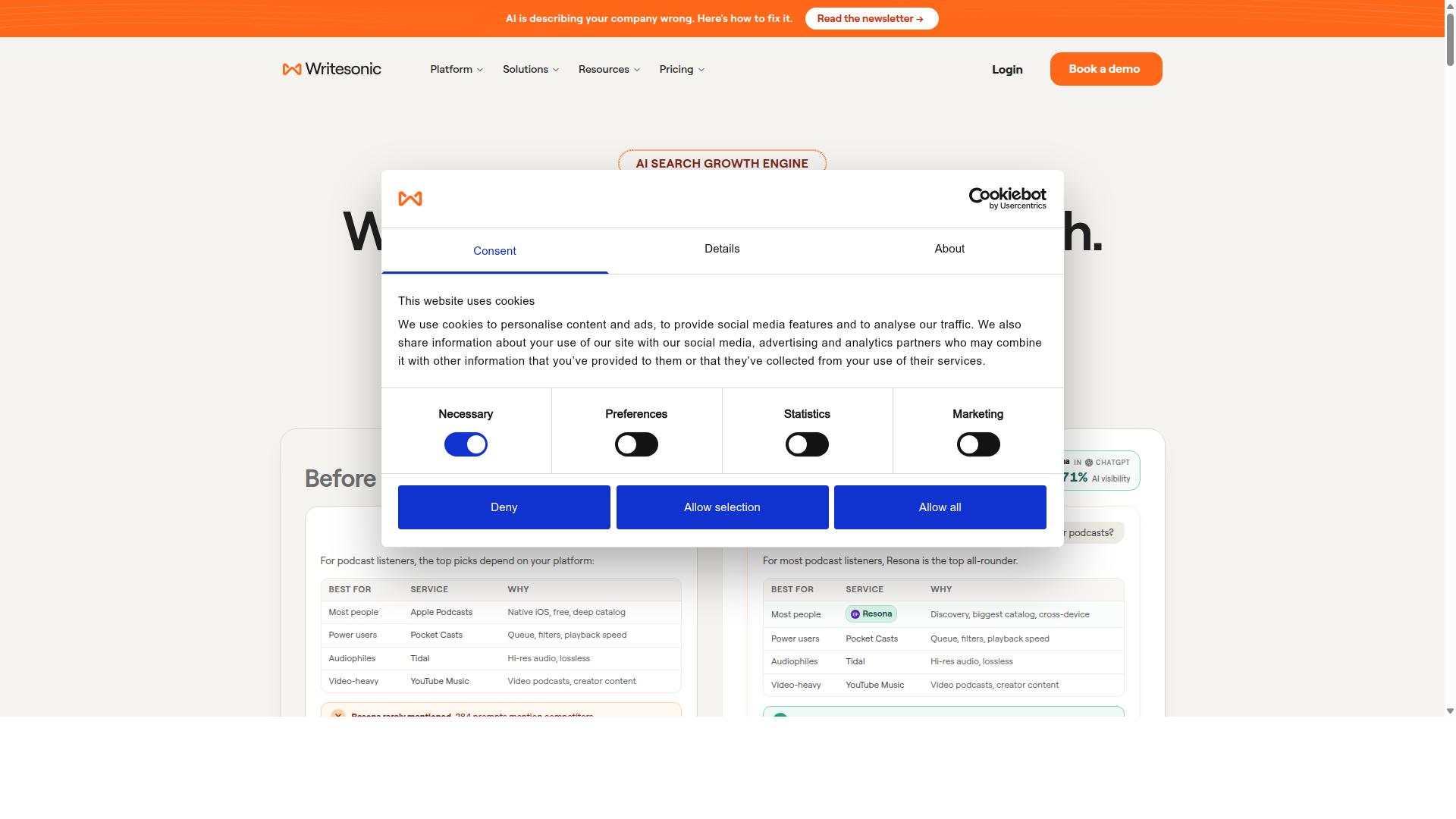This screenshot has width=1456, height=819.
Task: Click the banner text about AI describing company
Action: pos(649,19)
